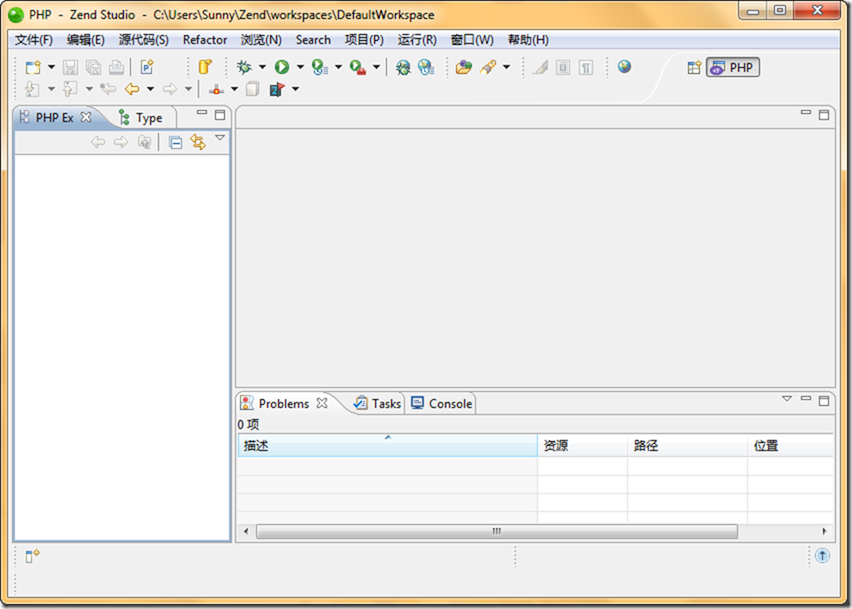Toggle the PHP perspective button
Screen dimensions: 852x609
(732, 67)
